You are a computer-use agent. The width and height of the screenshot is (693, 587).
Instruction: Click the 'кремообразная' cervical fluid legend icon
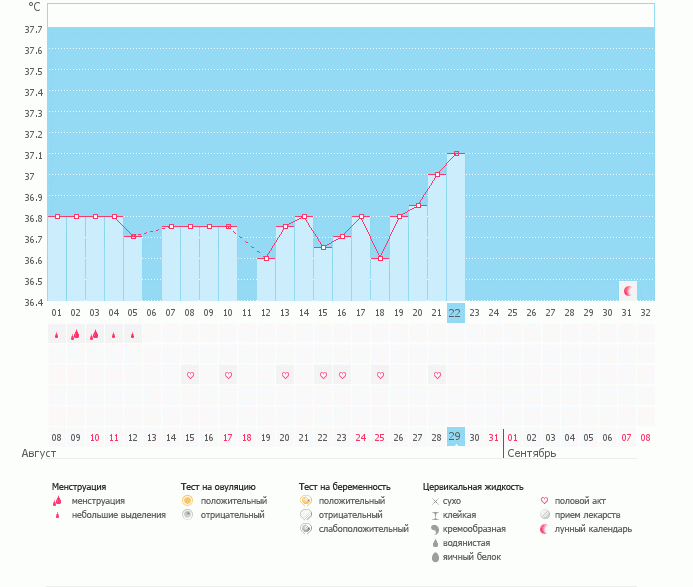point(435,528)
